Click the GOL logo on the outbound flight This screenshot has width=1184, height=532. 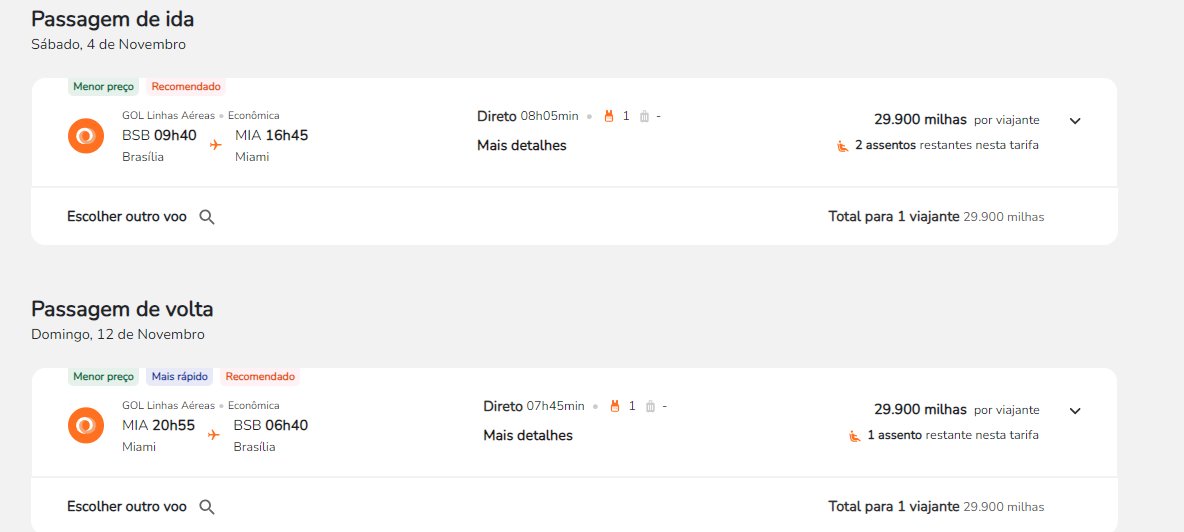pyautogui.click(x=86, y=137)
